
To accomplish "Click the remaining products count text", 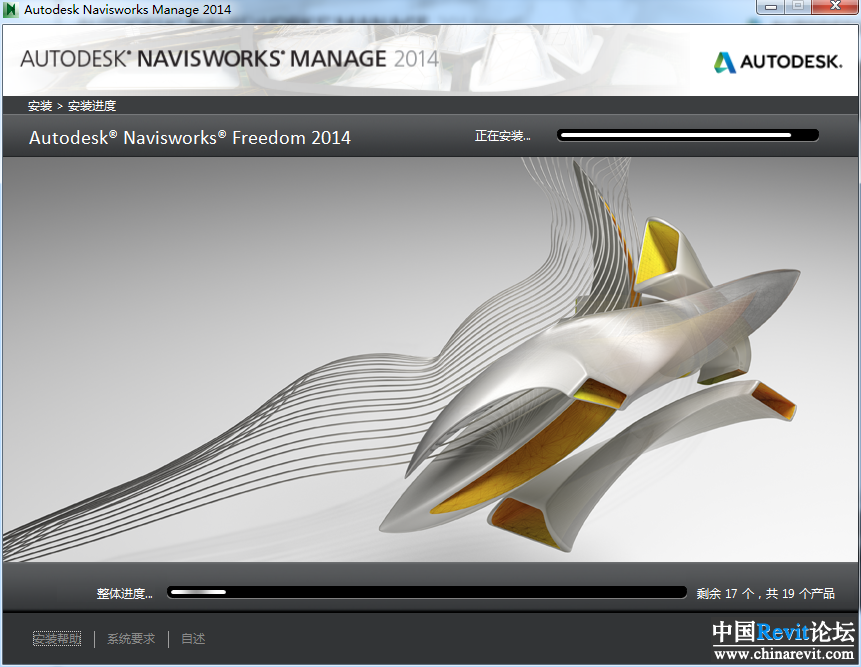I will 765,594.
